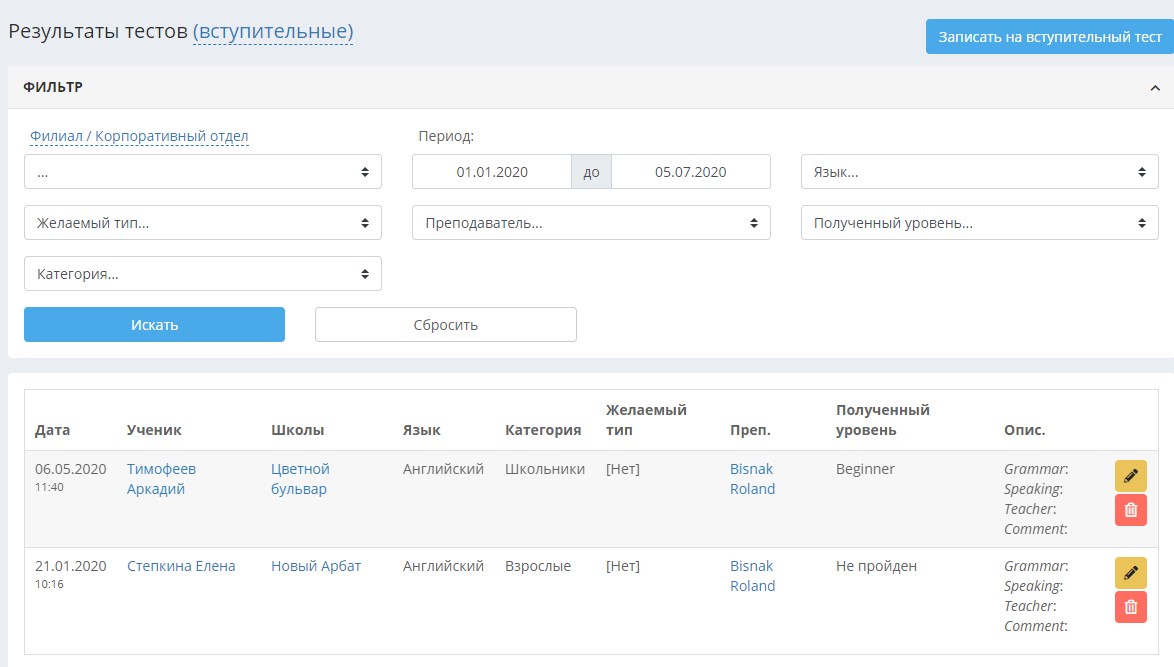Screen dimensions: 1174x667
Task: Click the Преп. column header
Action: click(x=750, y=430)
